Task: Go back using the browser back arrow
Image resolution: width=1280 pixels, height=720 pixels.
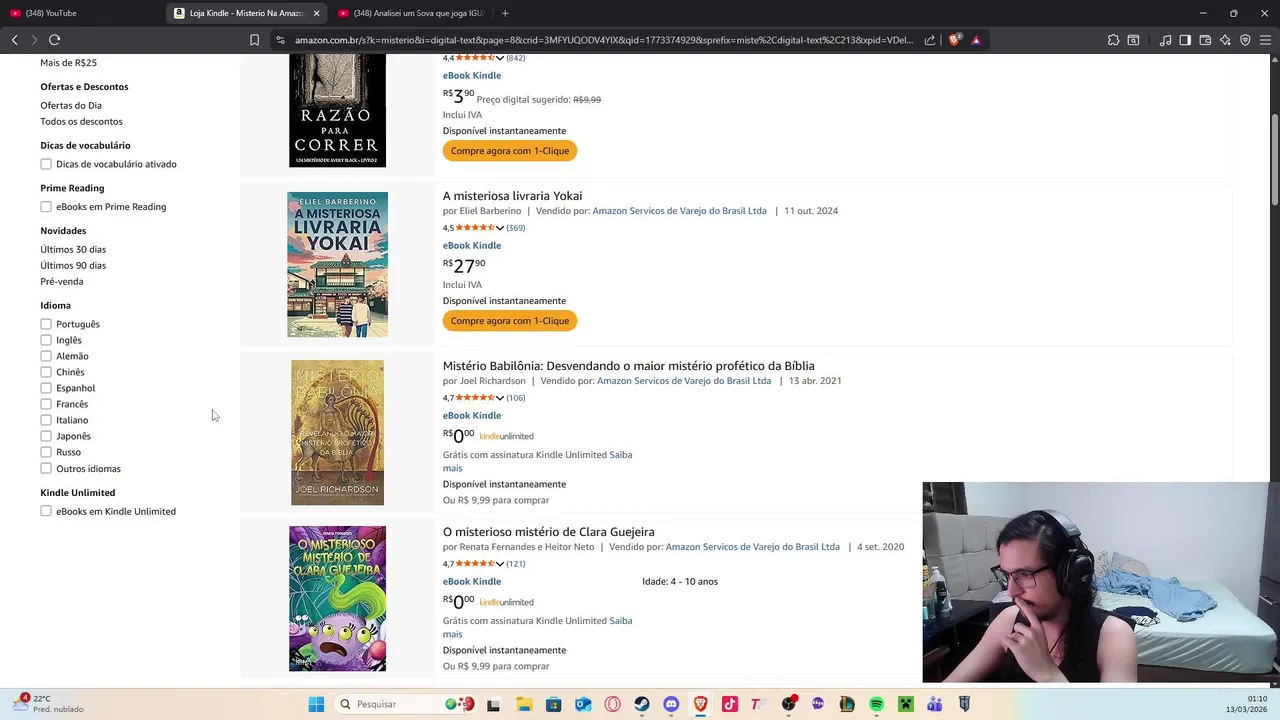Action: click(14, 40)
